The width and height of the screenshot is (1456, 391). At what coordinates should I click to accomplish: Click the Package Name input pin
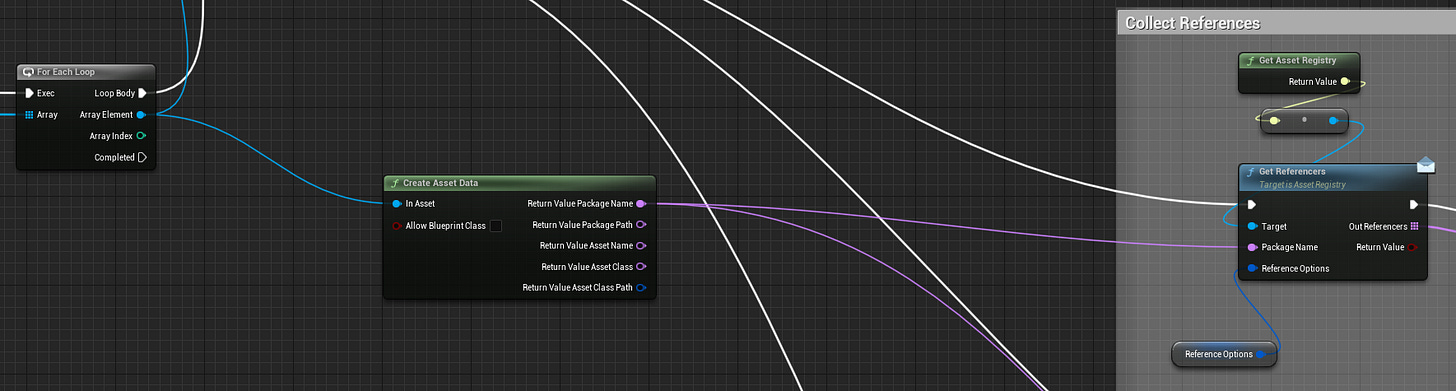tap(1252, 247)
